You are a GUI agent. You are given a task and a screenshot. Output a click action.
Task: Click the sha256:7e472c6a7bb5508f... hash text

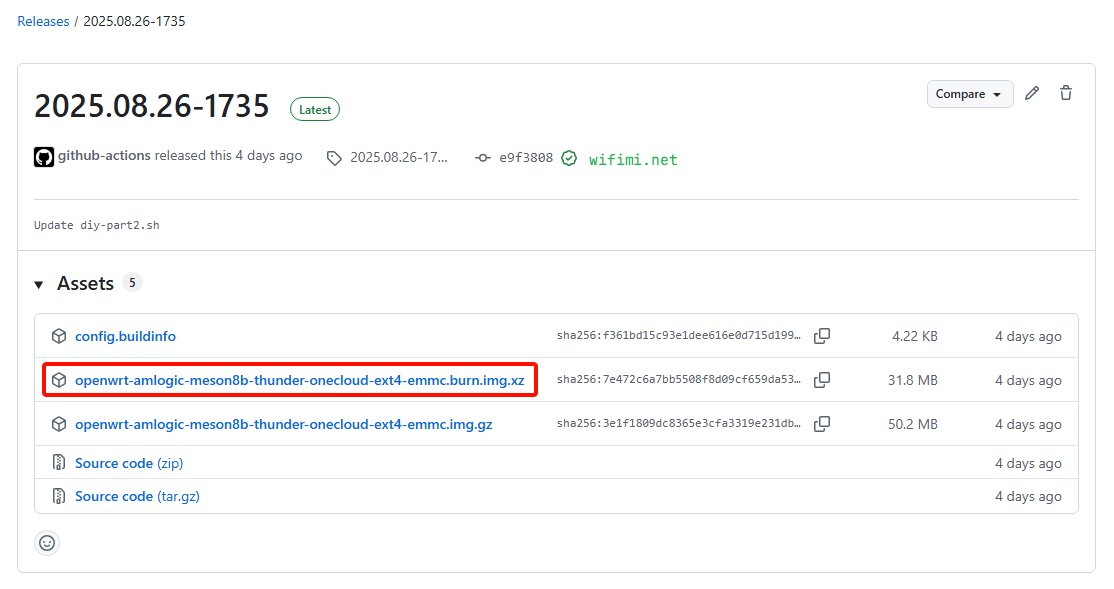tap(678, 379)
